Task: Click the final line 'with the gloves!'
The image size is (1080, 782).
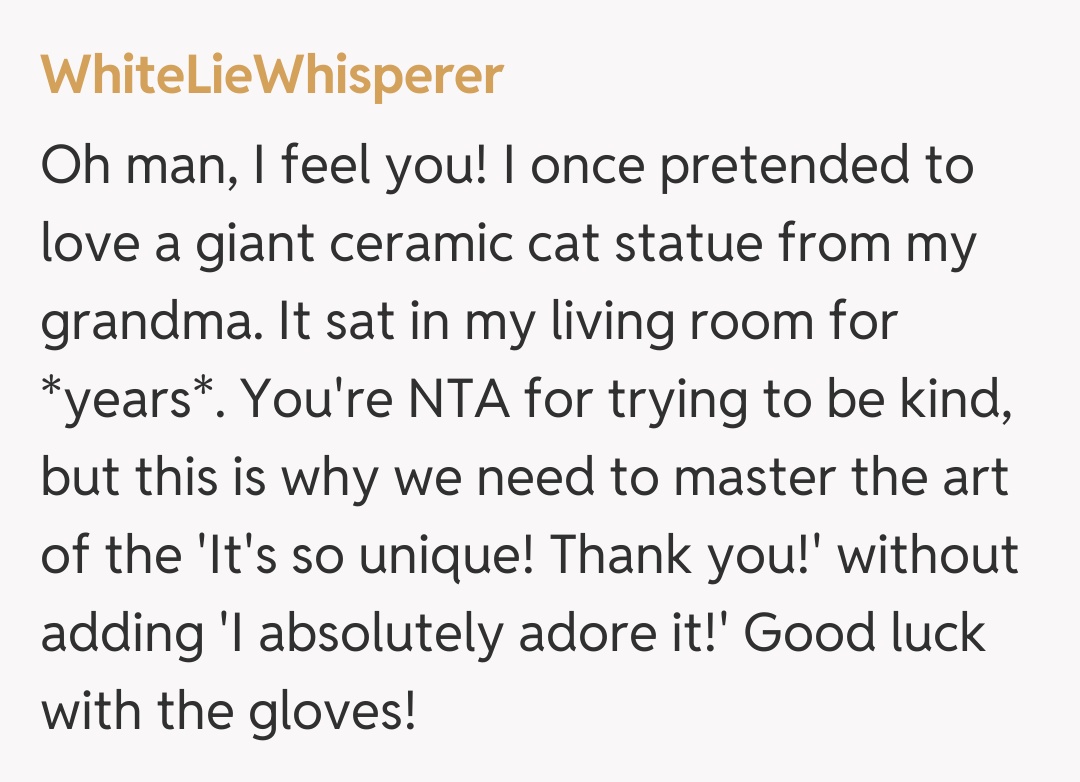Action: coord(228,712)
